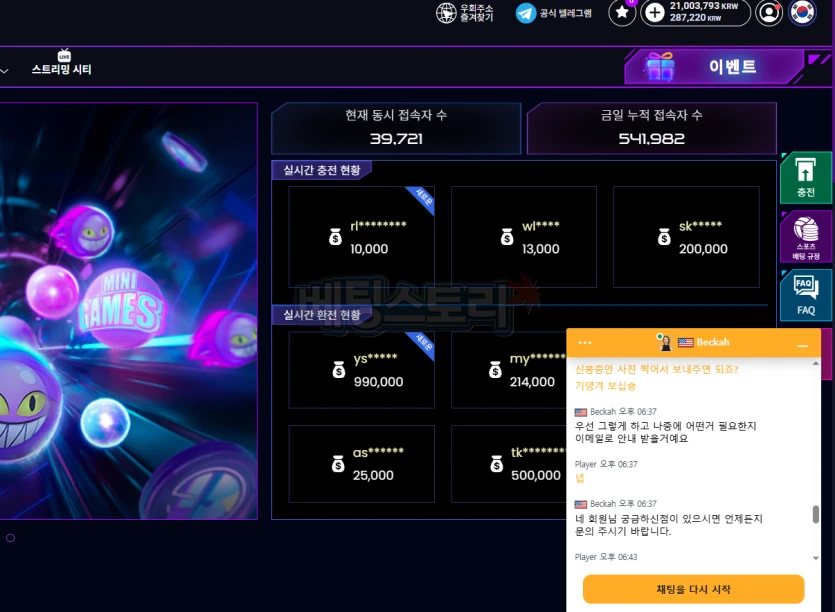Click as****** 25,000 withdrawal card

(362, 464)
